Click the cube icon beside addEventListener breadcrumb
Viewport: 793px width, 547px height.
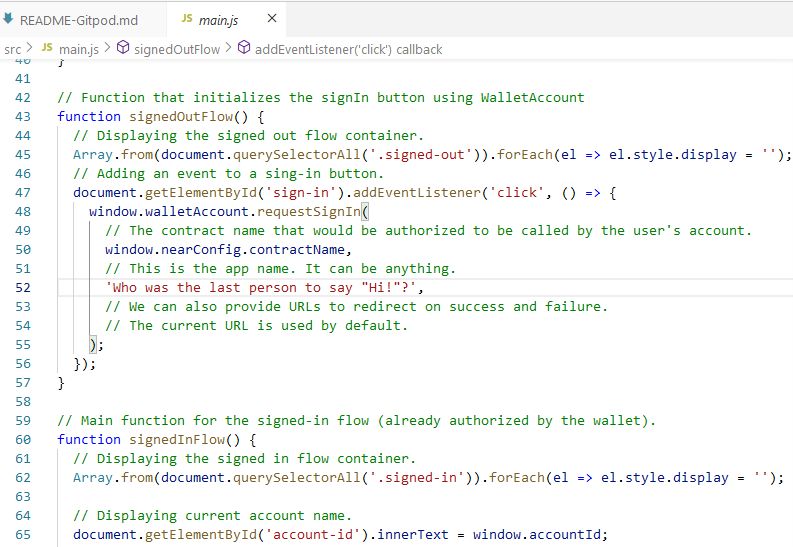(245, 49)
